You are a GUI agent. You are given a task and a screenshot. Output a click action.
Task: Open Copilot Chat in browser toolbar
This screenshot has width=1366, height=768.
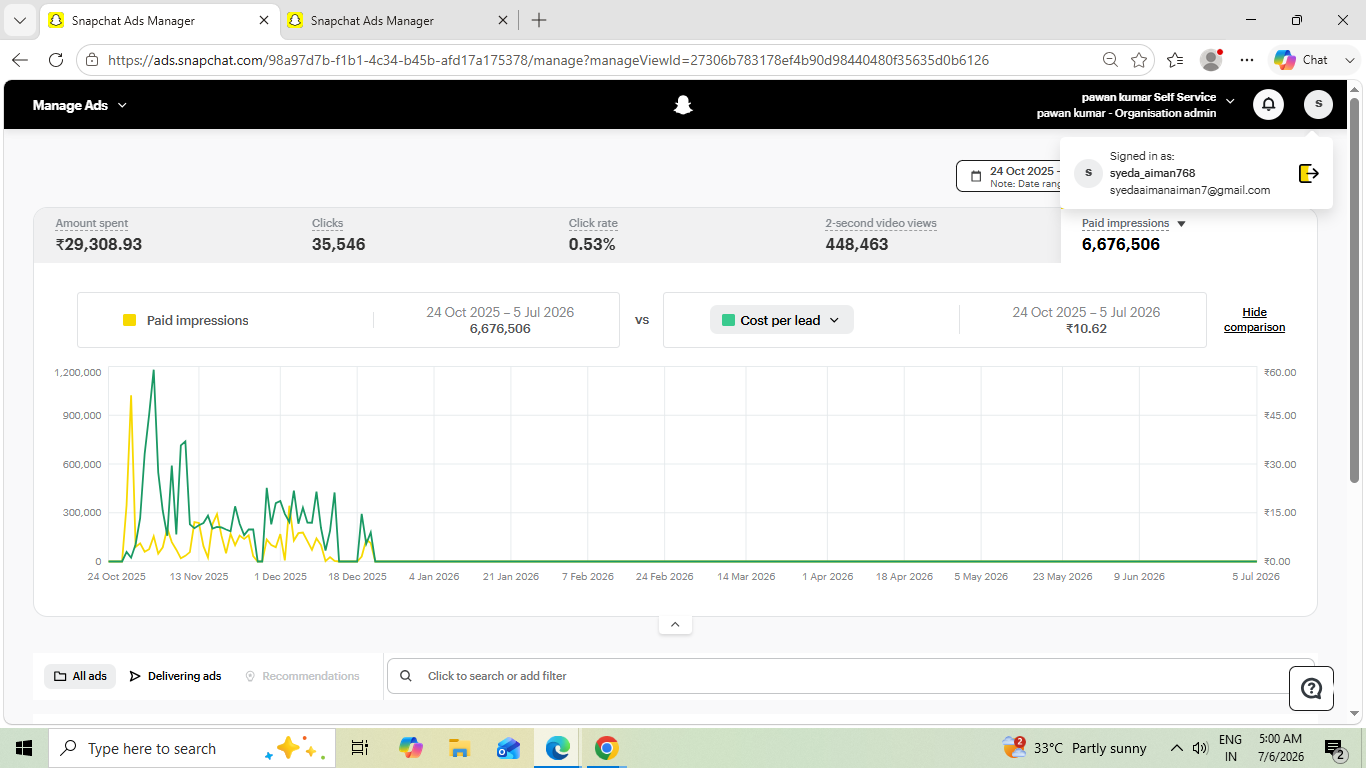click(1301, 60)
